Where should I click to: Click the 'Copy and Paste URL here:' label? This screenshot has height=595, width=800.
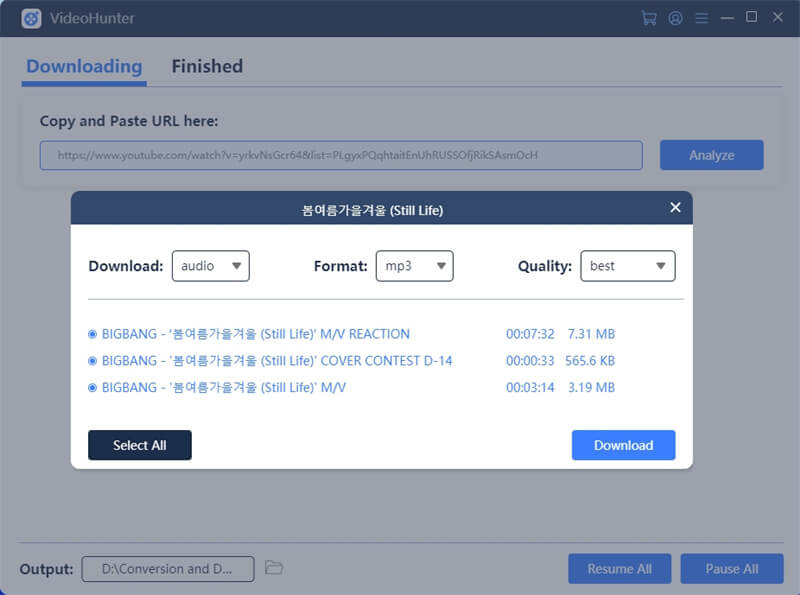[129, 121]
